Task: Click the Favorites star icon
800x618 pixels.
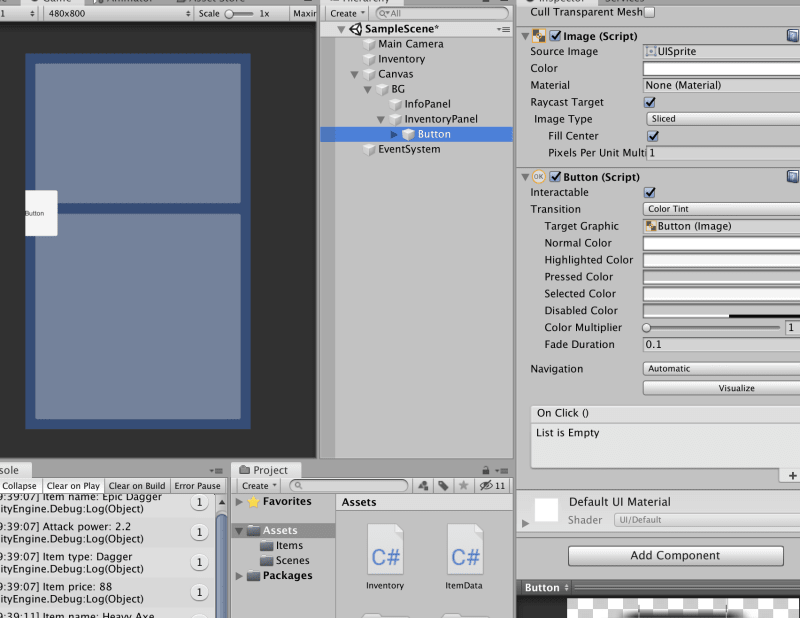Action: [254, 502]
